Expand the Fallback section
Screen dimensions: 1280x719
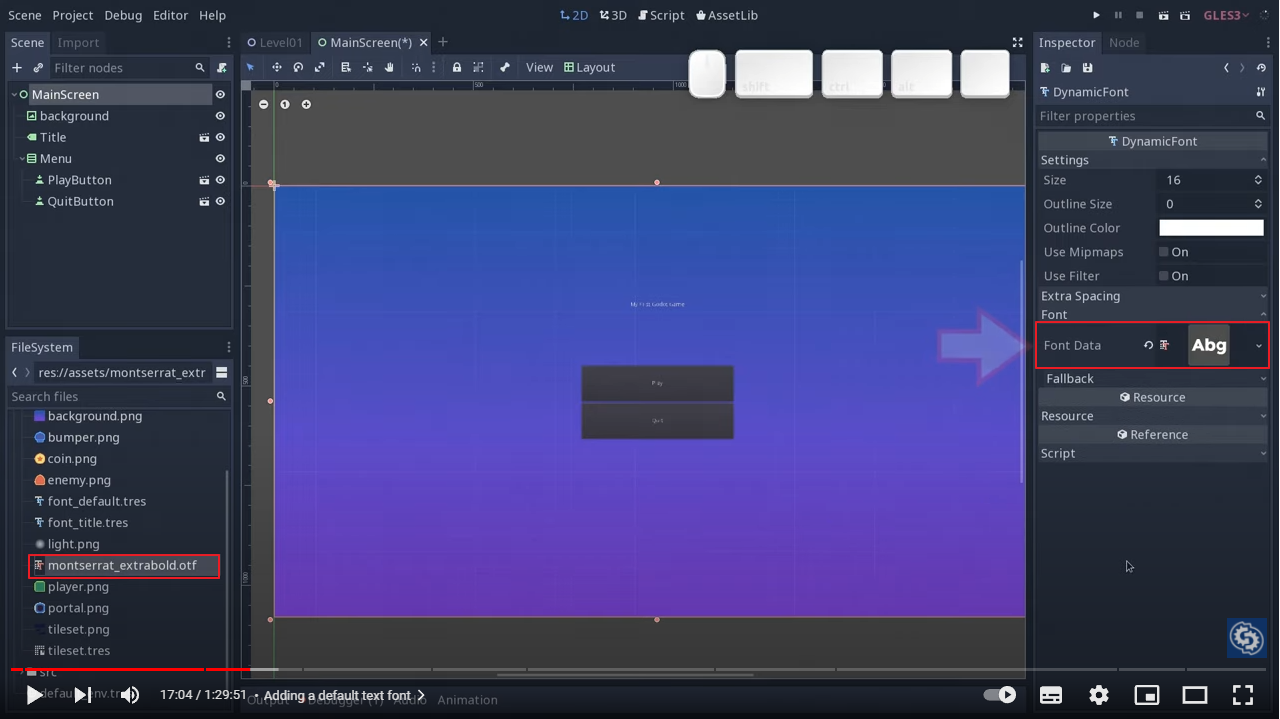tap(1153, 378)
